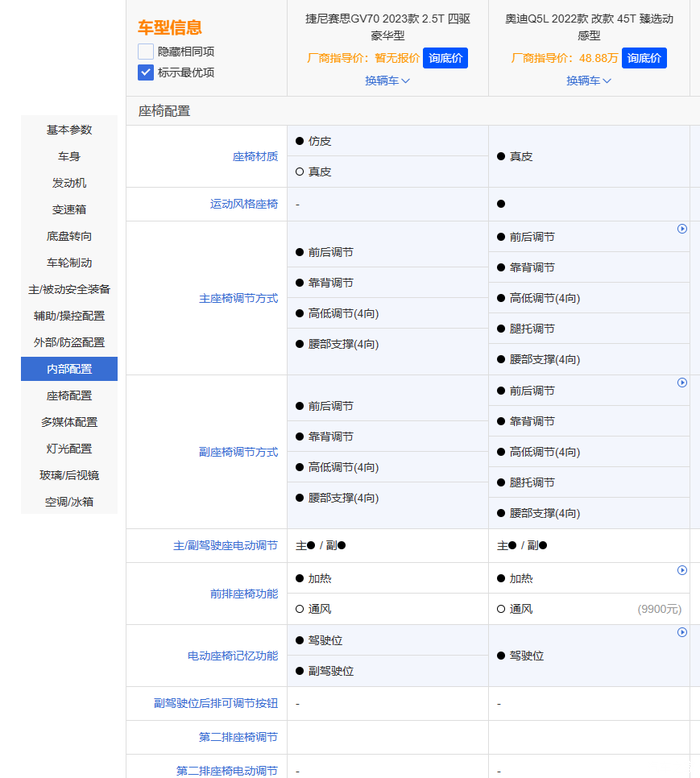Image resolution: width=700 pixels, height=778 pixels.
Task: Select 基本参数 in the sidebar menu
Action: point(69,130)
